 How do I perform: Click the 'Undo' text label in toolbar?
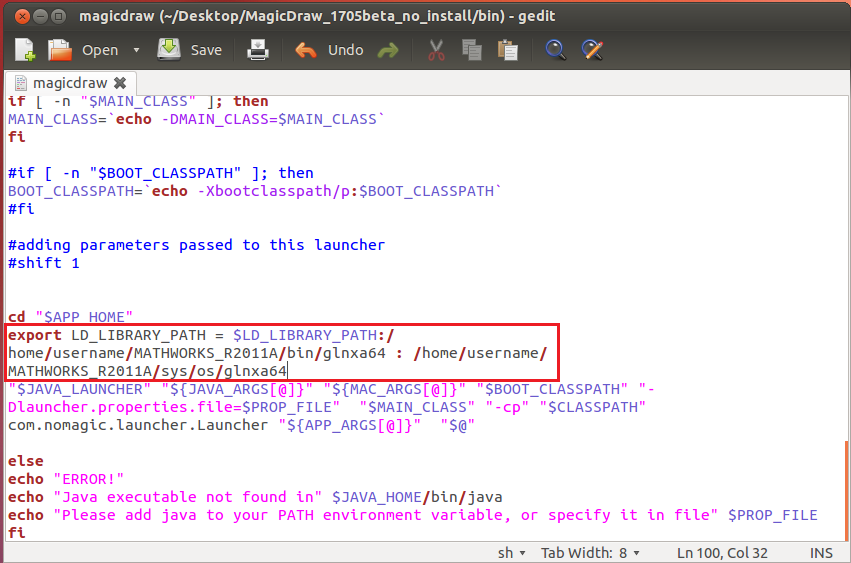click(345, 50)
